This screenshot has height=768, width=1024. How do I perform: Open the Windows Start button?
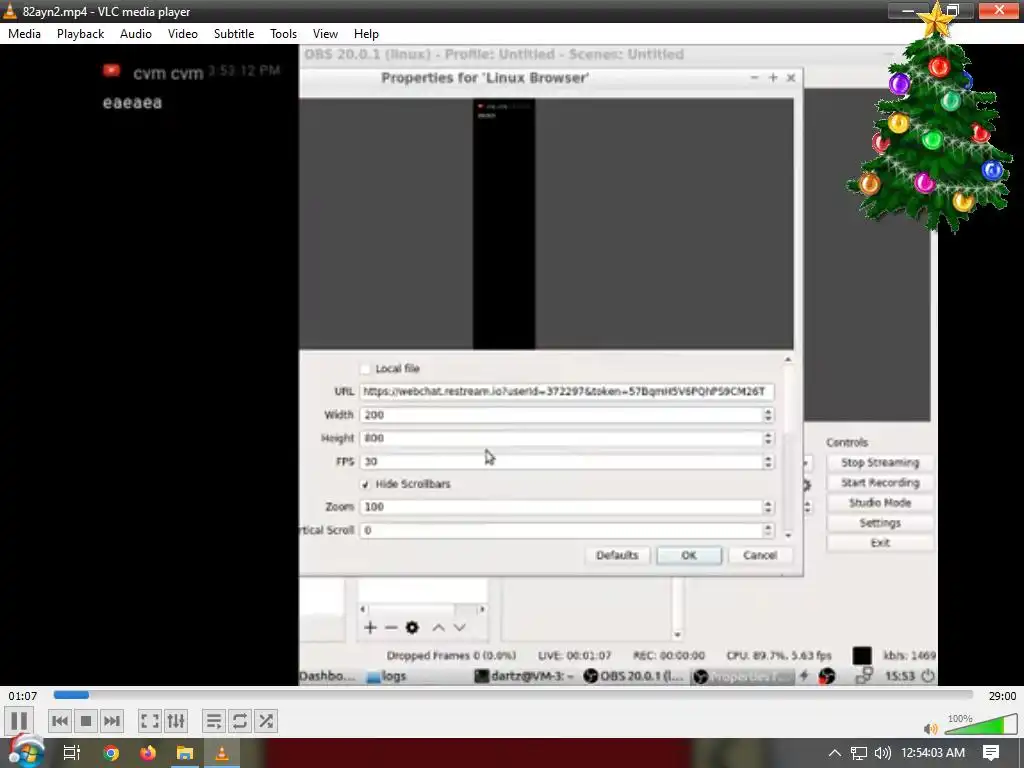pos(25,753)
